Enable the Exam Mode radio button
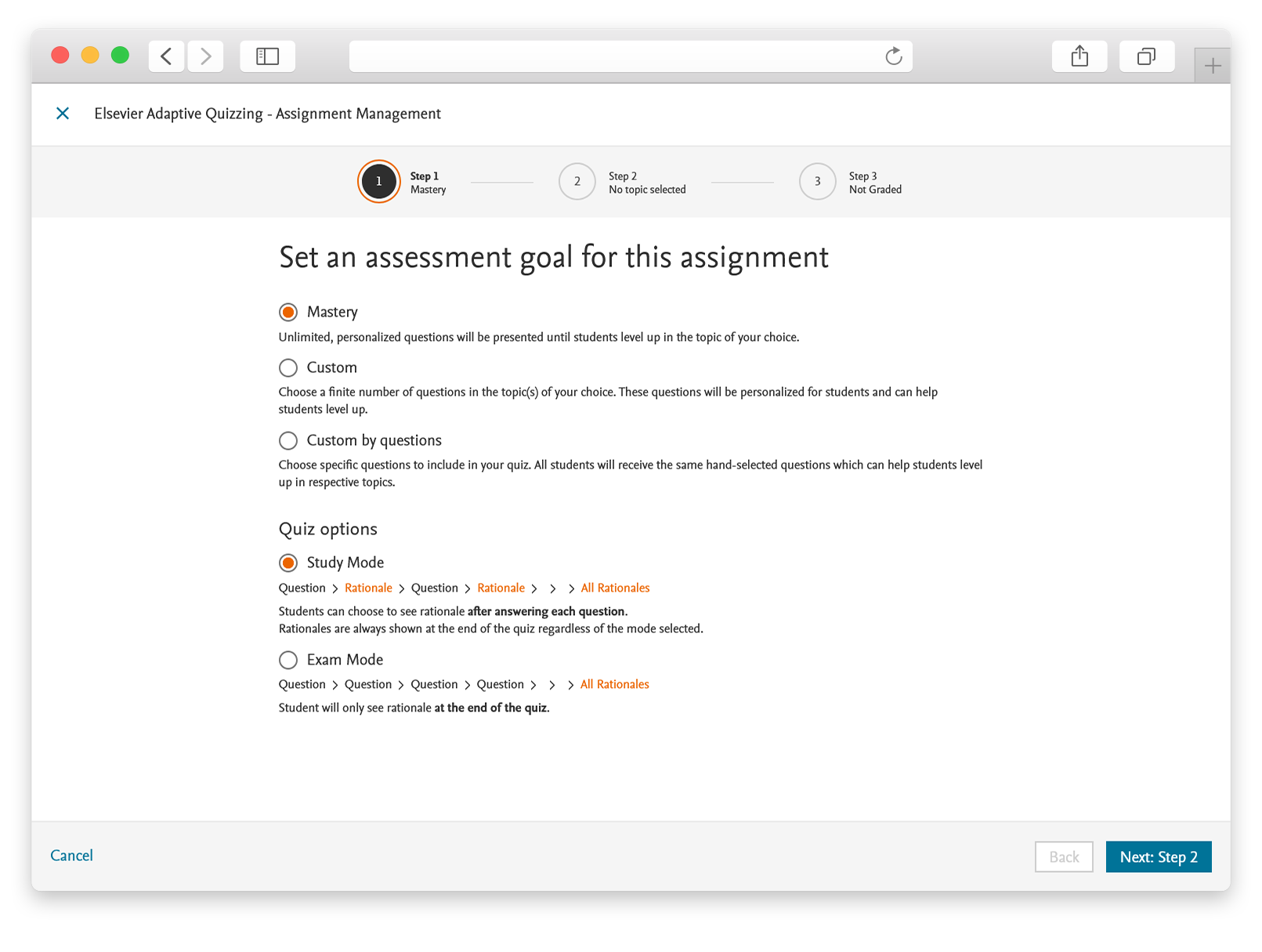 point(288,660)
